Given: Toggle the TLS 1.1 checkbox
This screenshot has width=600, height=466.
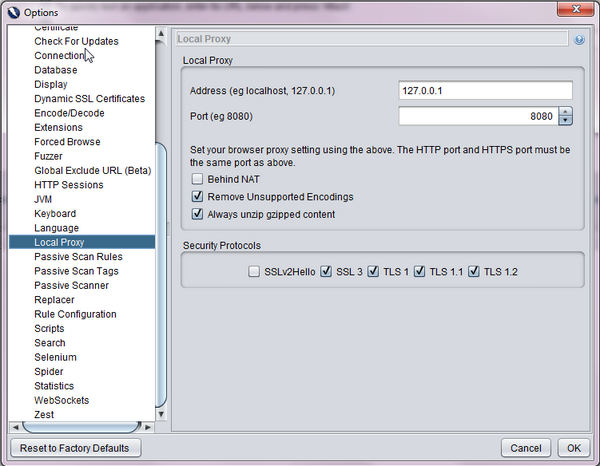Looking at the screenshot, I should pyautogui.click(x=420, y=271).
